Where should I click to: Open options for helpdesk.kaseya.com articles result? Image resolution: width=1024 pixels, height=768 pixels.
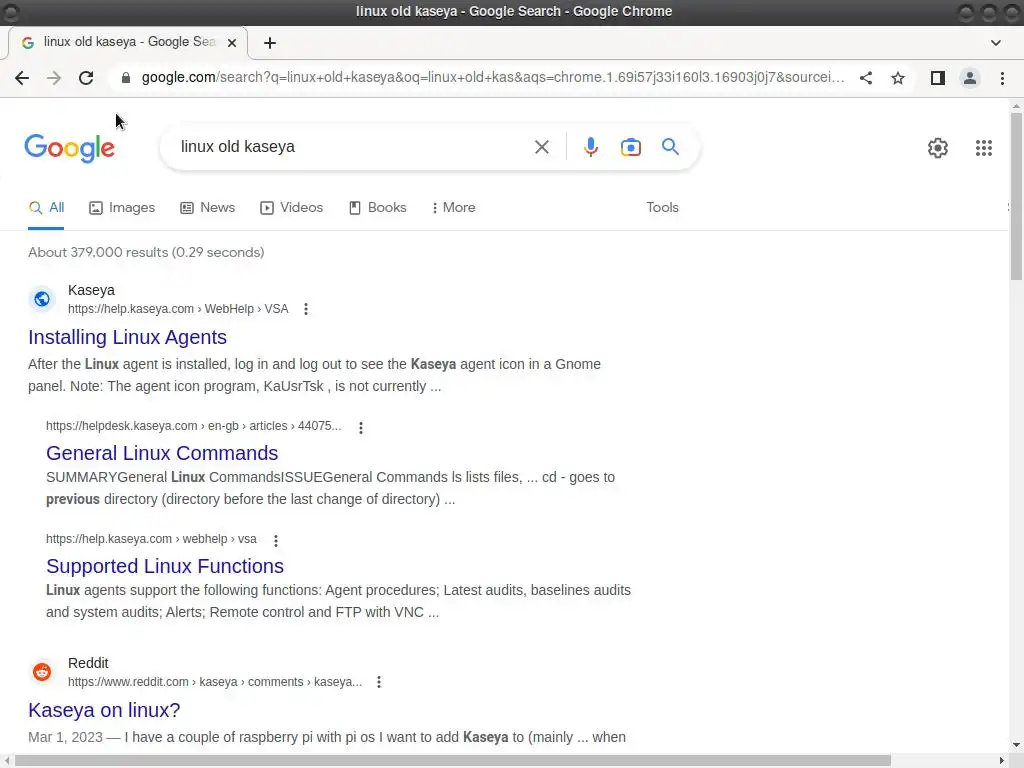(x=360, y=428)
